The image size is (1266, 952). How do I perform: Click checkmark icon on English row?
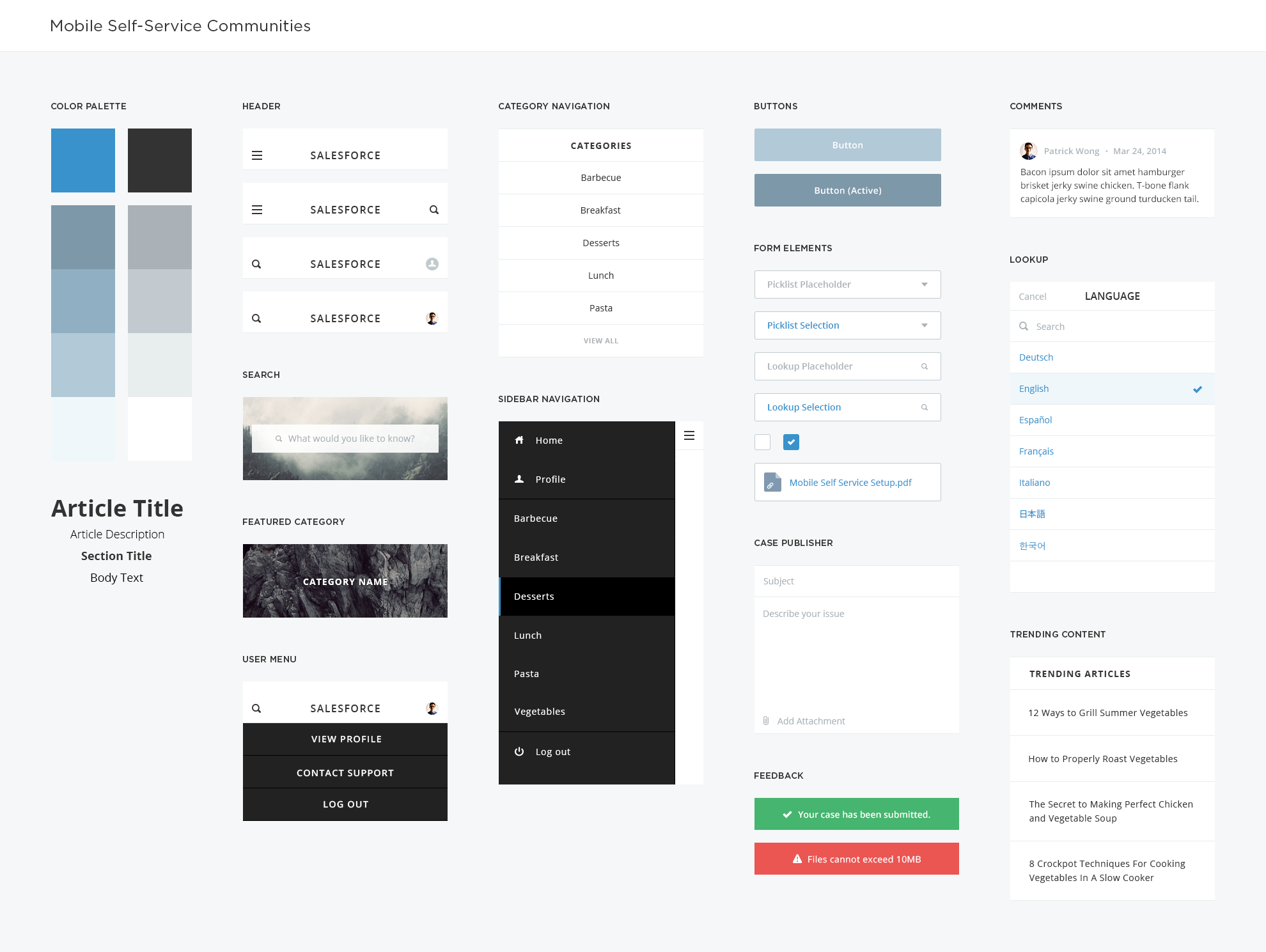[x=1198, y=389]
